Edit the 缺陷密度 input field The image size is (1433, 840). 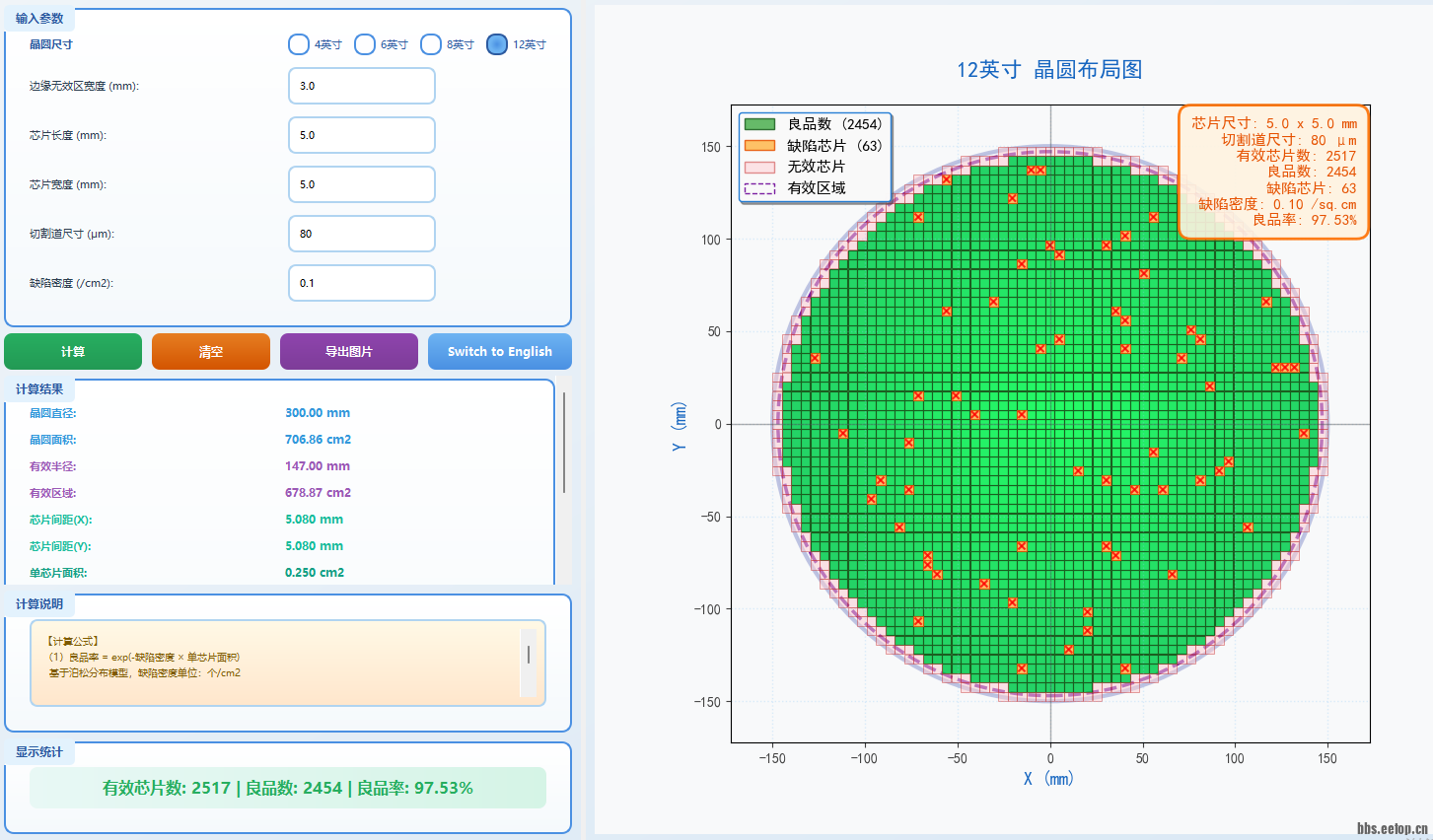coord(361,283)
